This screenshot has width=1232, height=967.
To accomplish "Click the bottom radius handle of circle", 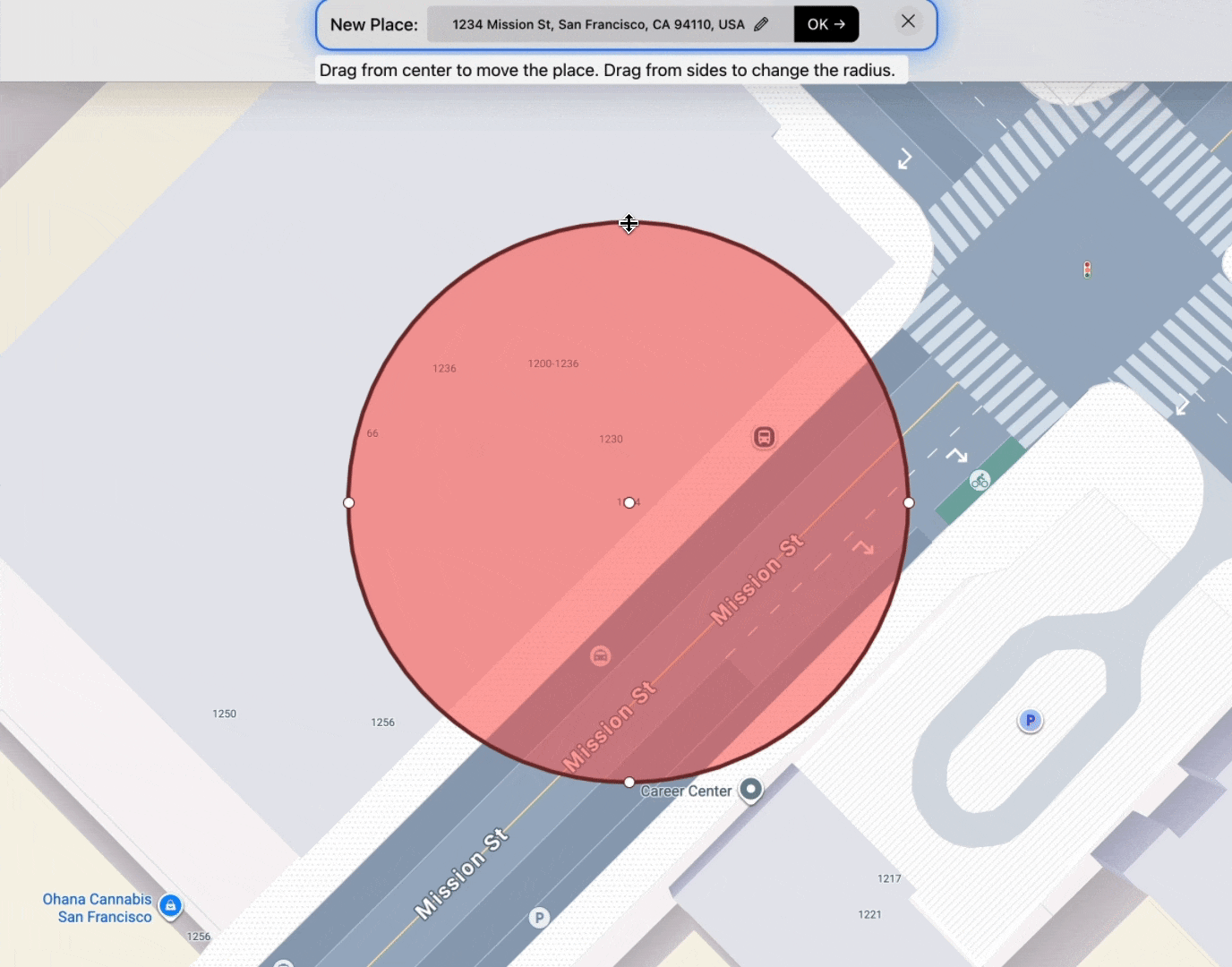I will [629, 782].
